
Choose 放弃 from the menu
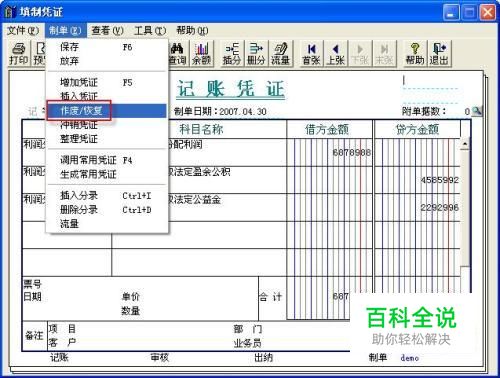pyautogui.click(x=107, y=61)
